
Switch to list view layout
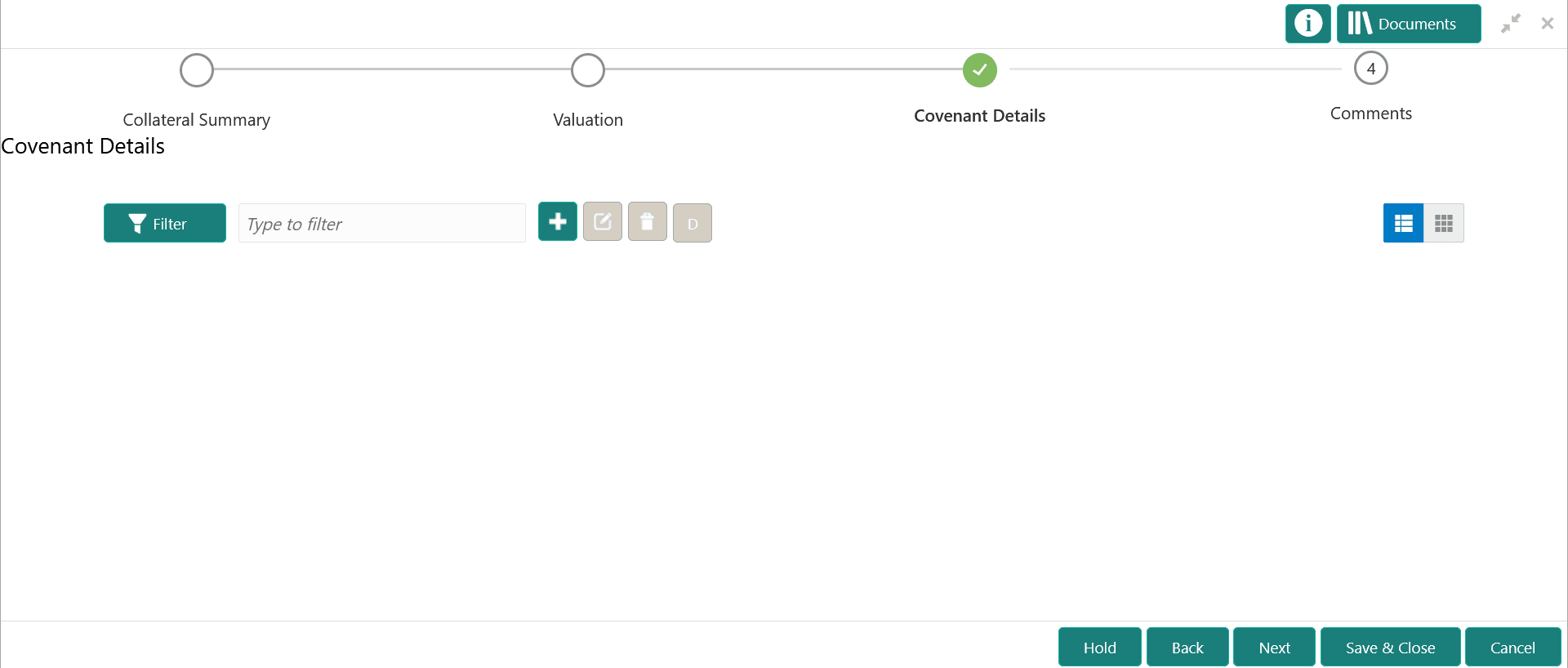pyautogui.click(x=1402, y=222)
